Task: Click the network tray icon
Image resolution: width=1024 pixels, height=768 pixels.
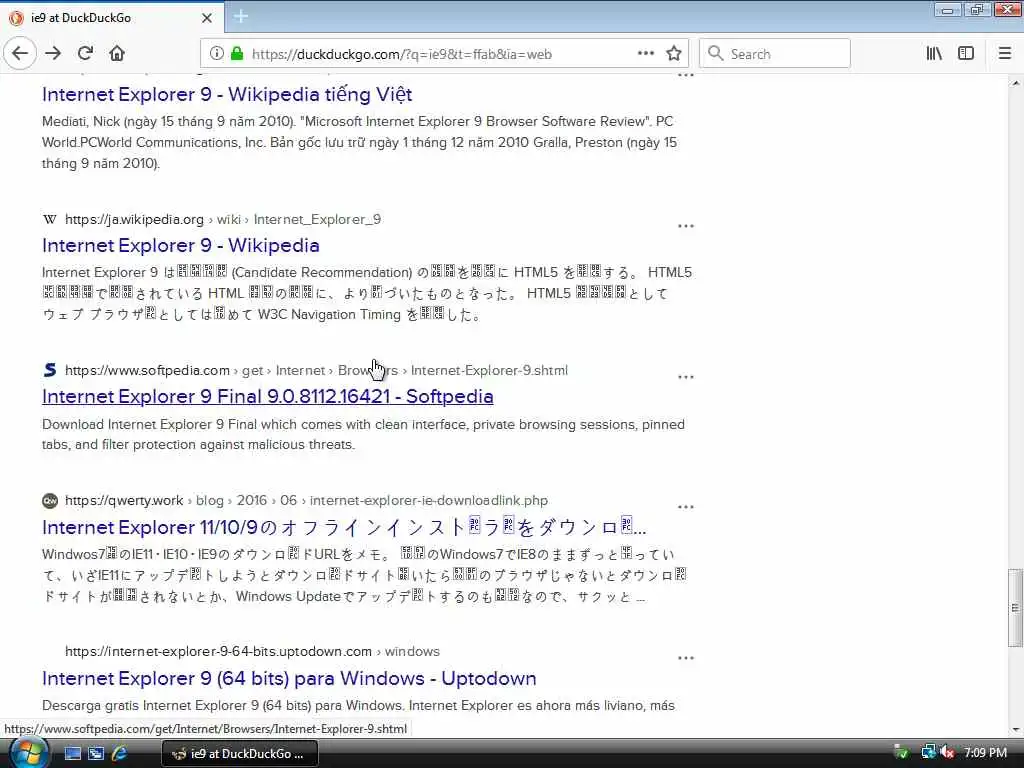Action: pos(927,752)
